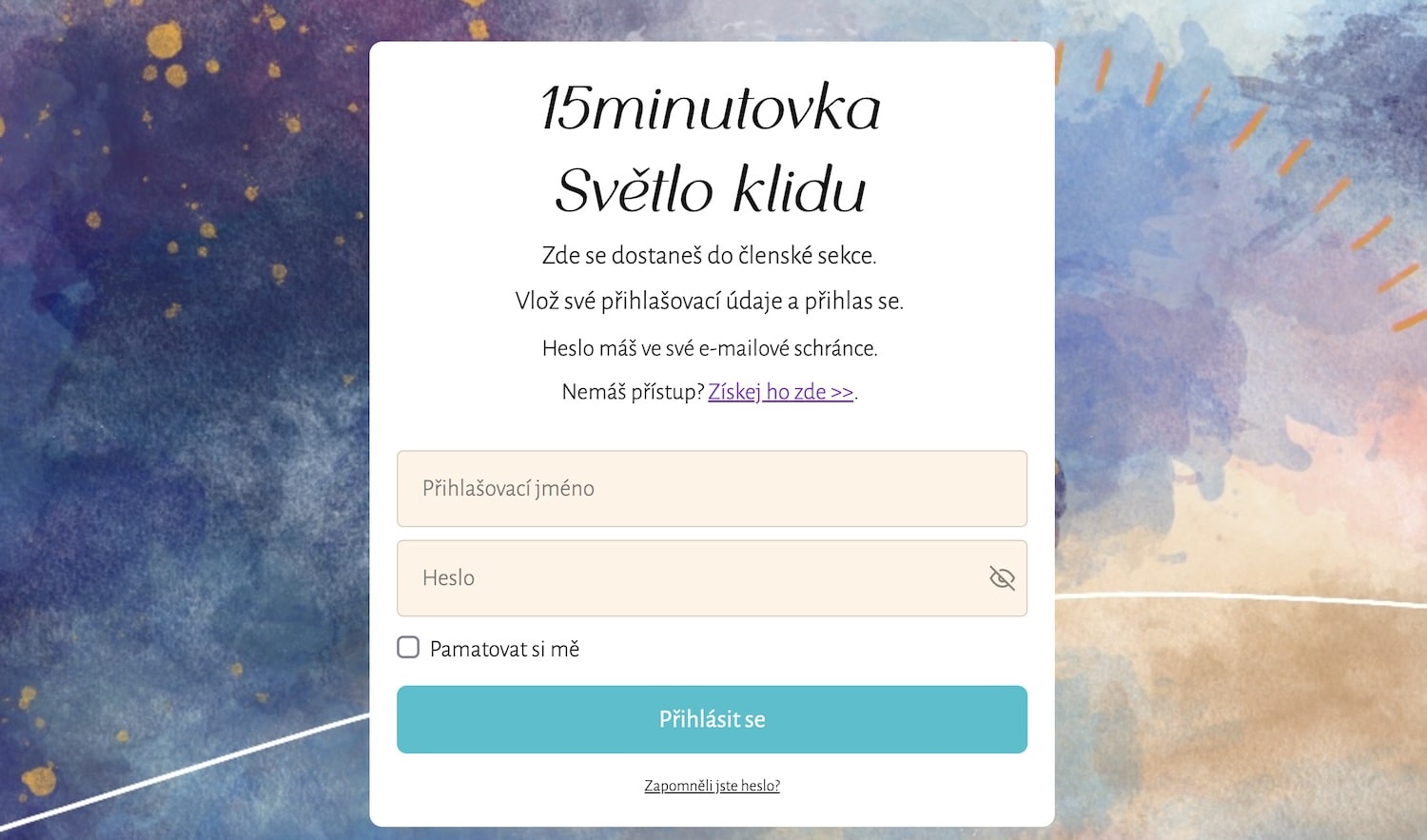Click the "Pamatovat si mě" label text
The image size is (1427, 840).
[504, 650]
